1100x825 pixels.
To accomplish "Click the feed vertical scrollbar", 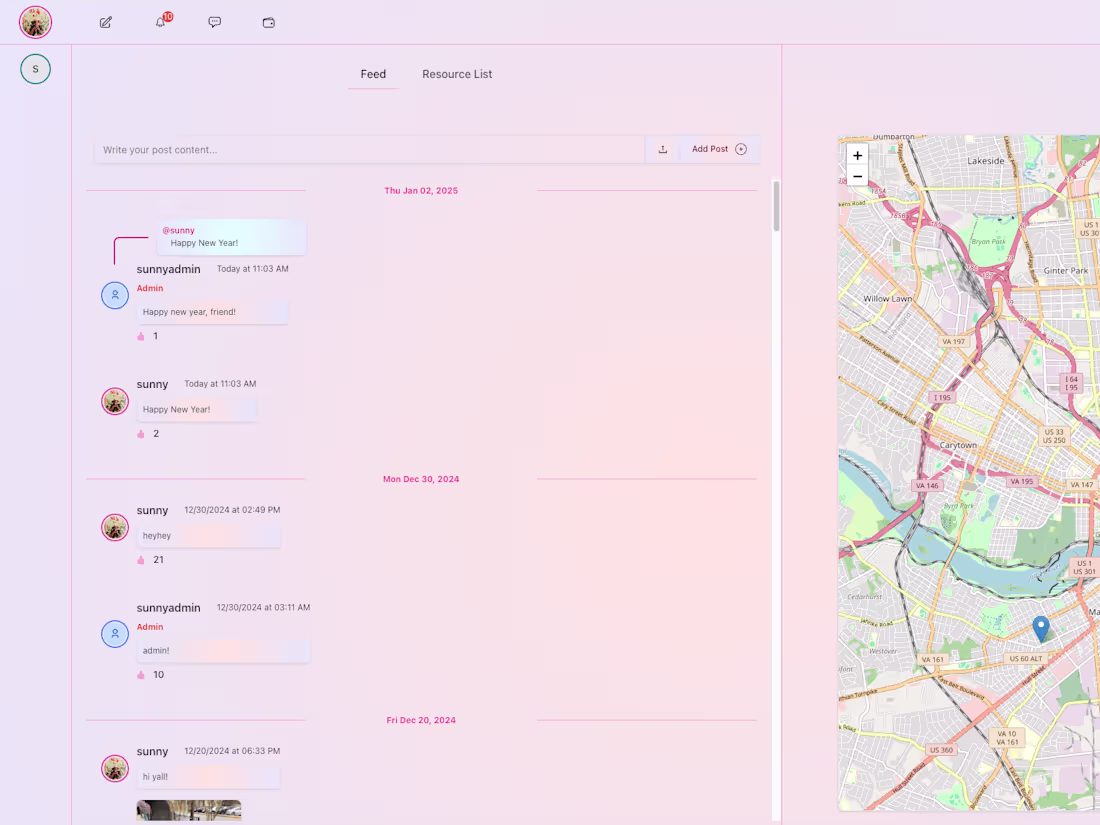I will point(776,206).
